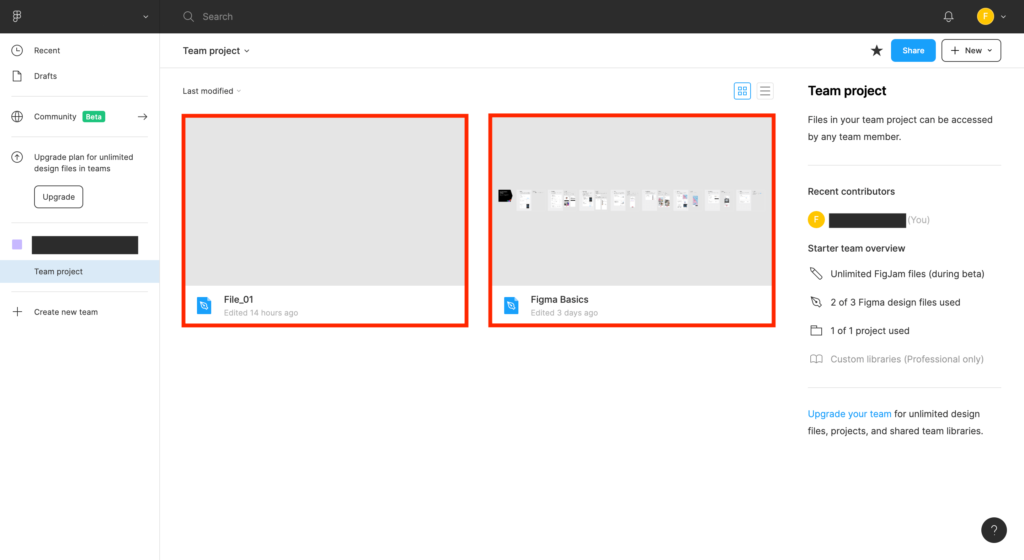Screen dimensions: 1024x560
Task: Select the purple team color square
Action: [17, 245]
